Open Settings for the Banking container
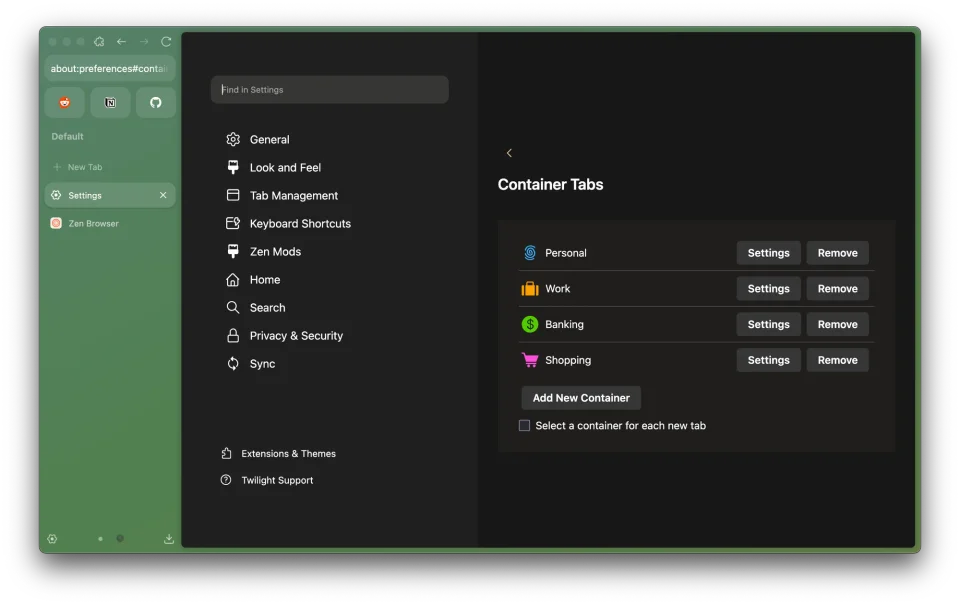The height and width of the screenshot is (605, 960). click(x=768, y=325)
